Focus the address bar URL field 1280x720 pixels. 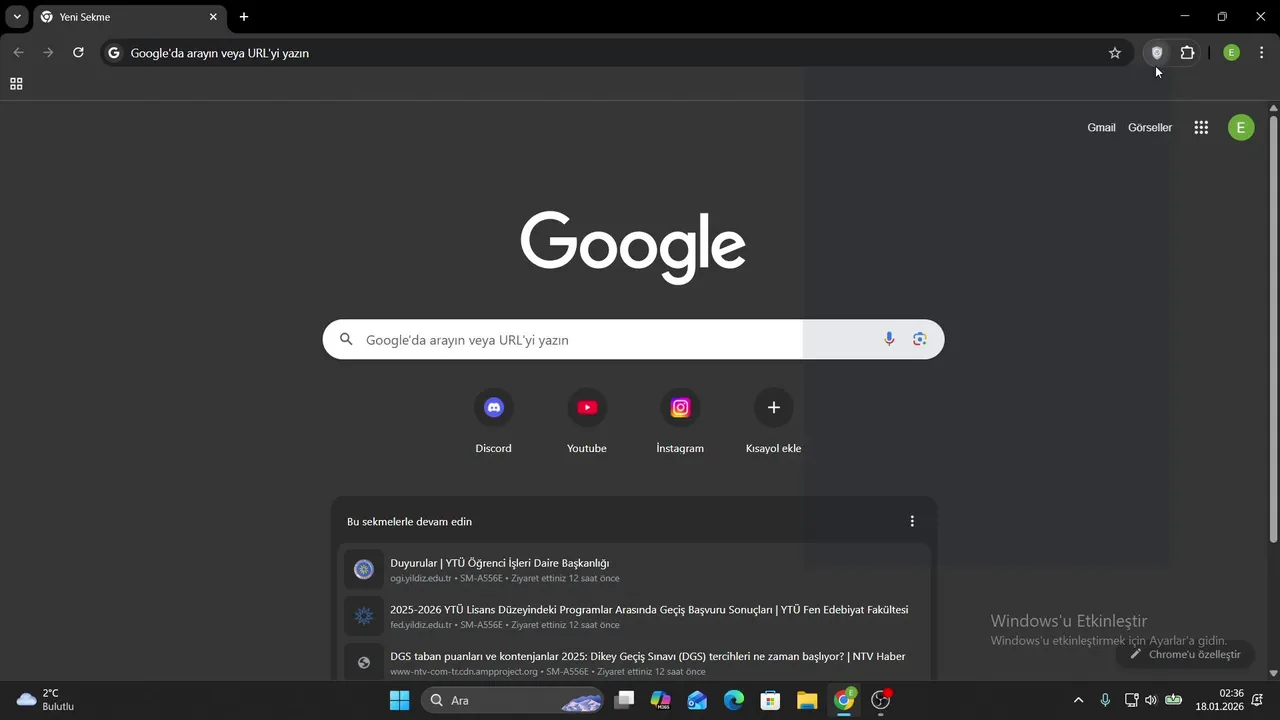[x=615, y=53]
